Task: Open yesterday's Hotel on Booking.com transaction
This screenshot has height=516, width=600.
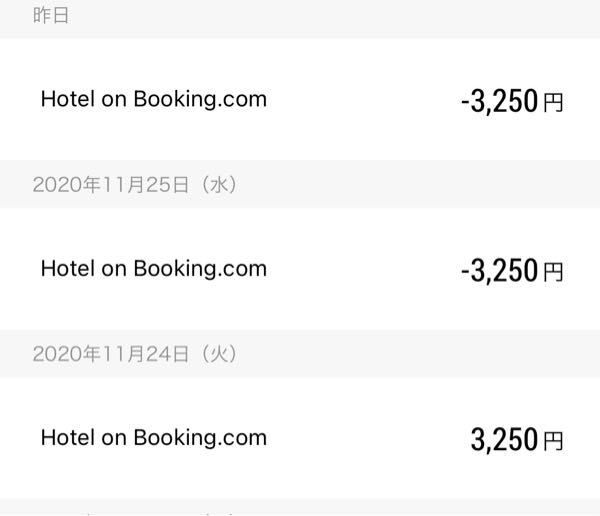Action: (x=300, y=100)
